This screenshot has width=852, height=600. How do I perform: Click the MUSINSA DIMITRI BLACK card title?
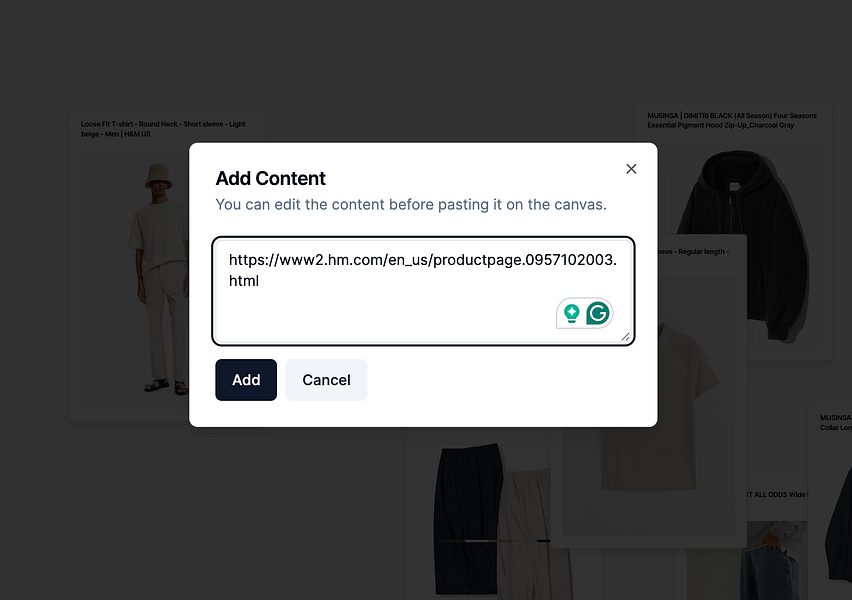(731, 120)
